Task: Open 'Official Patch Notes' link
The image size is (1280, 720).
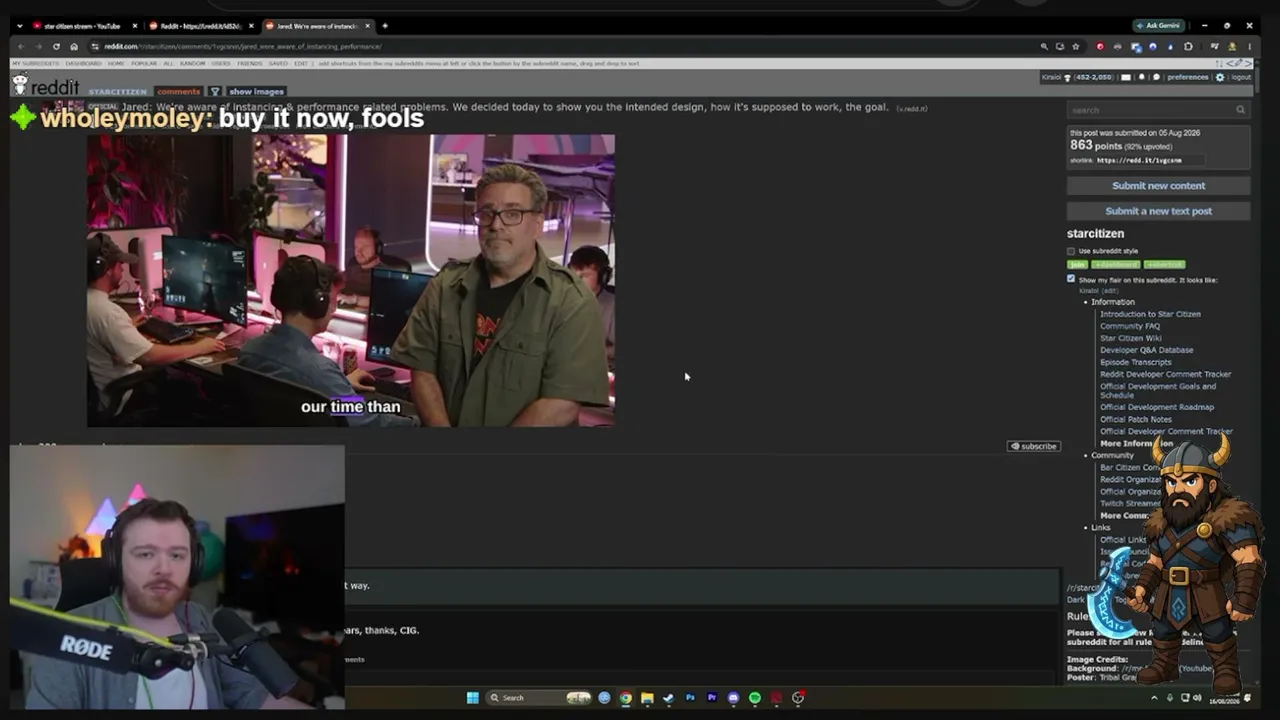Action: [x=1136, y=419]
